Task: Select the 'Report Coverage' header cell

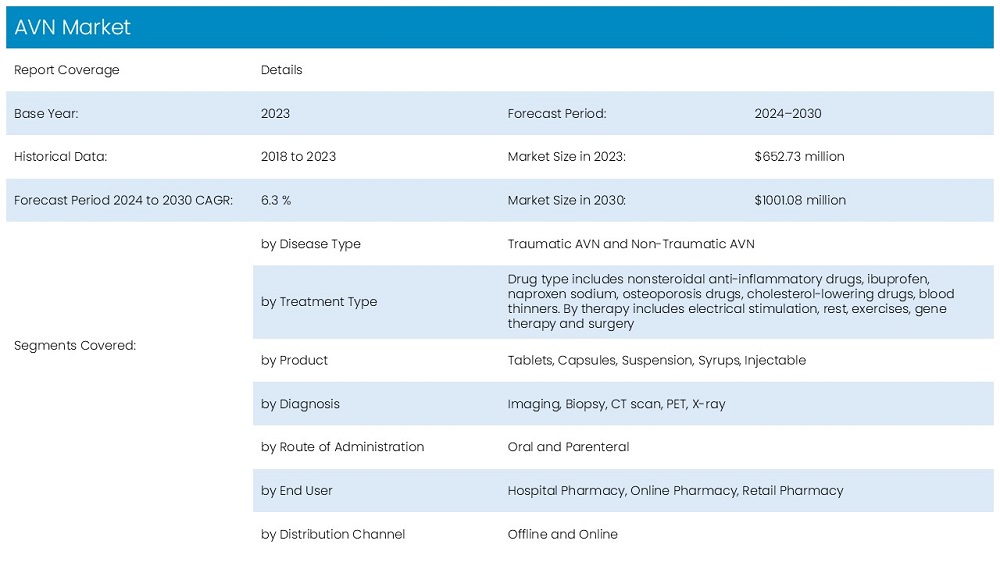Action: pos(66,70)
